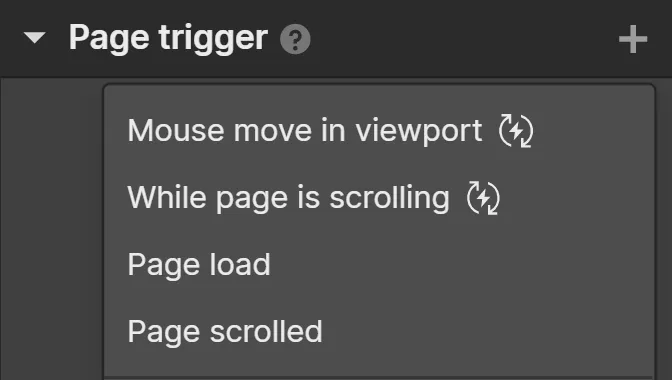
Task: Click the word 'Page' in section title
Action: pos(109,39)
